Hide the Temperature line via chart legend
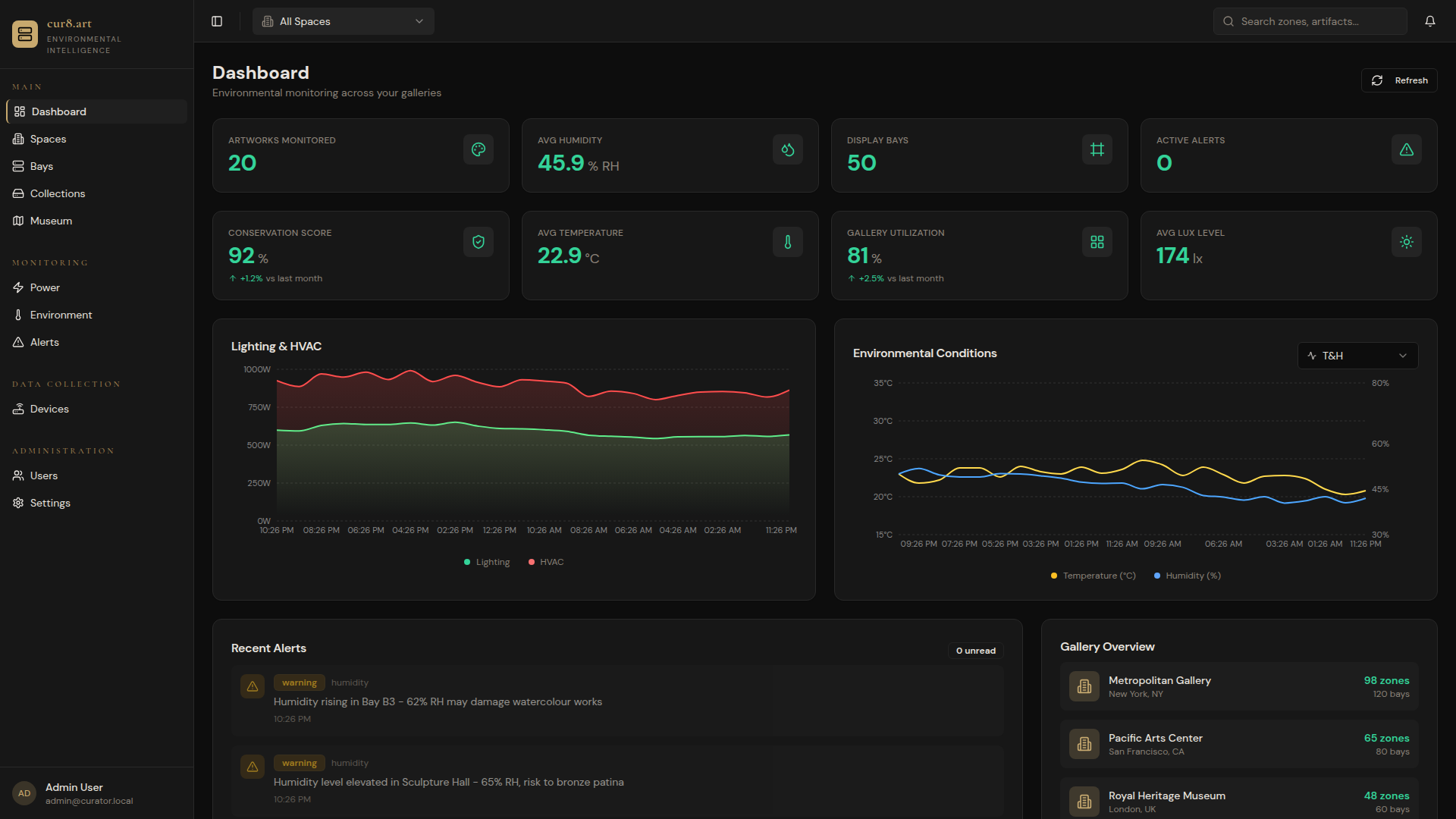Screen dimensions: 1456x819 (x=1092, y=576)
